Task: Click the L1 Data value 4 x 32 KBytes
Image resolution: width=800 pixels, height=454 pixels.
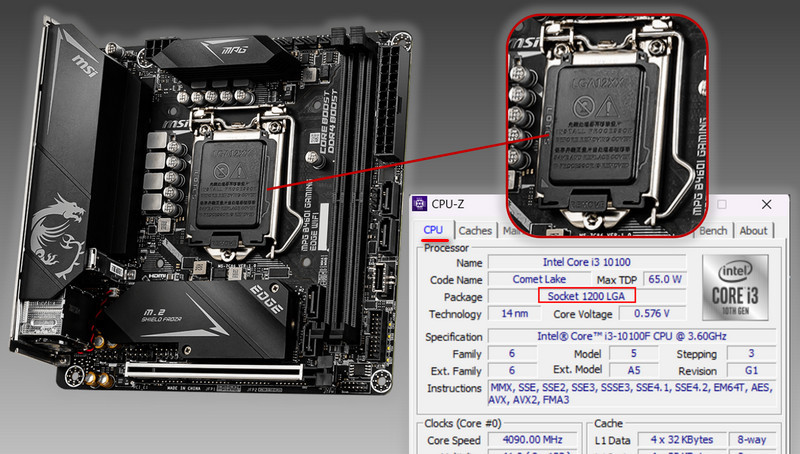Action: tap(682, 439)
